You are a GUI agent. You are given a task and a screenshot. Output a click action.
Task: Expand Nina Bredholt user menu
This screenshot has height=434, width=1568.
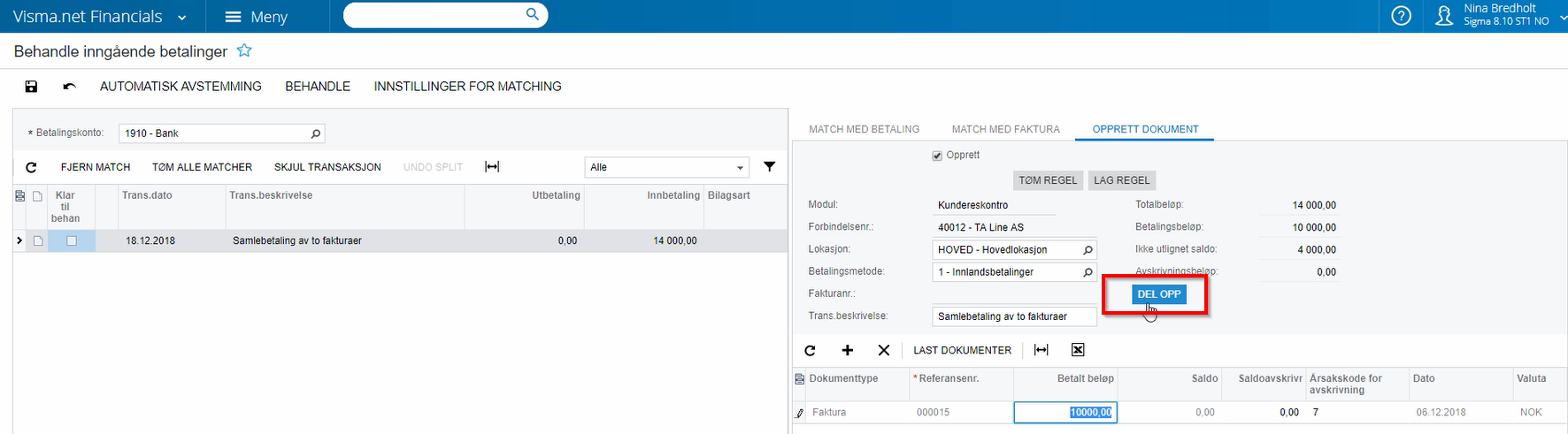(x=1561, y=16)
